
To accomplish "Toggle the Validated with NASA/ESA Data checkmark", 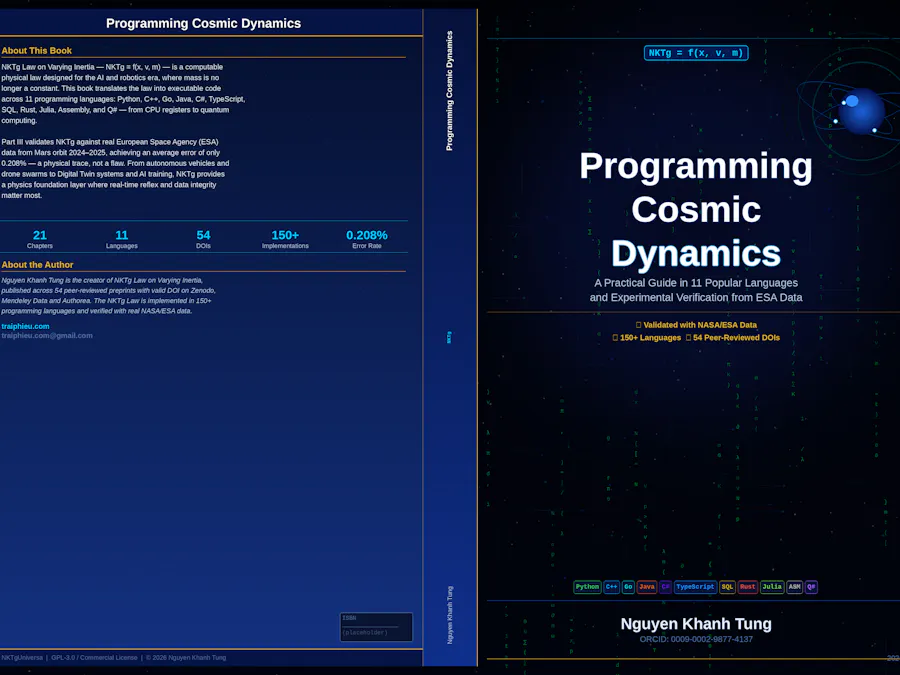I will [x=697, y=325].
